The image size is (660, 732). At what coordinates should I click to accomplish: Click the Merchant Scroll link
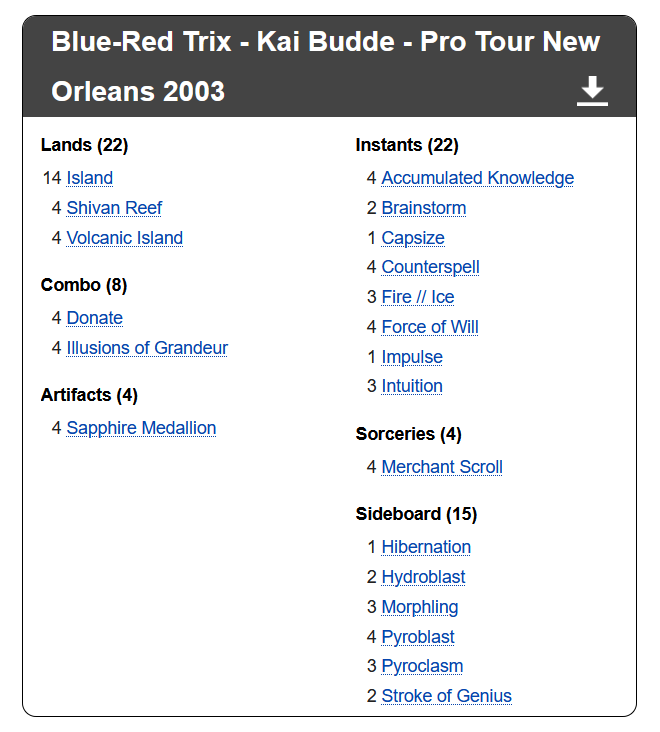442,467
